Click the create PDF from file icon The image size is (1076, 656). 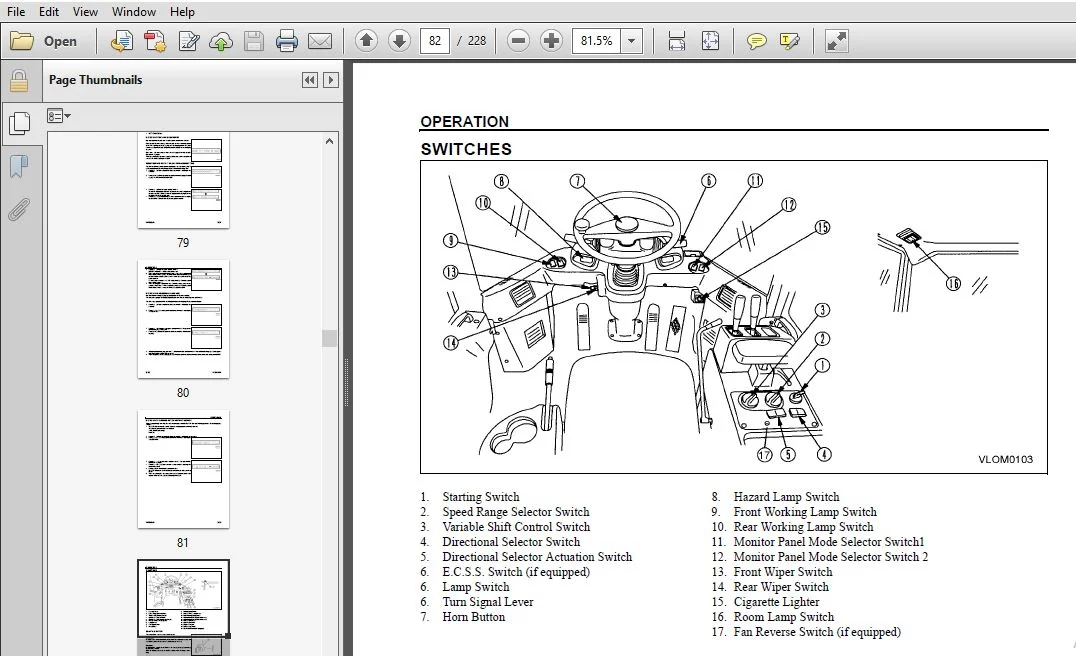click(121, 41)
